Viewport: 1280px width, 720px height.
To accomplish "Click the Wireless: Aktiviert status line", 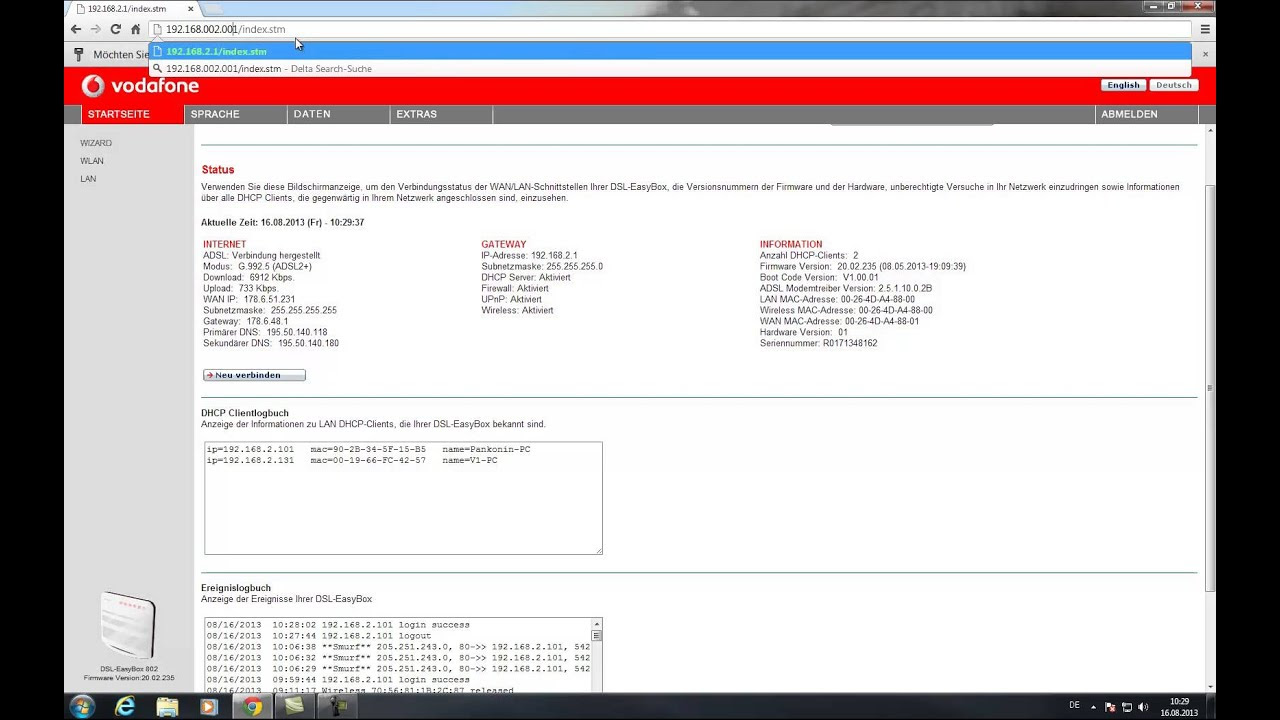I will pyautogui.click(x=517, y=310).
